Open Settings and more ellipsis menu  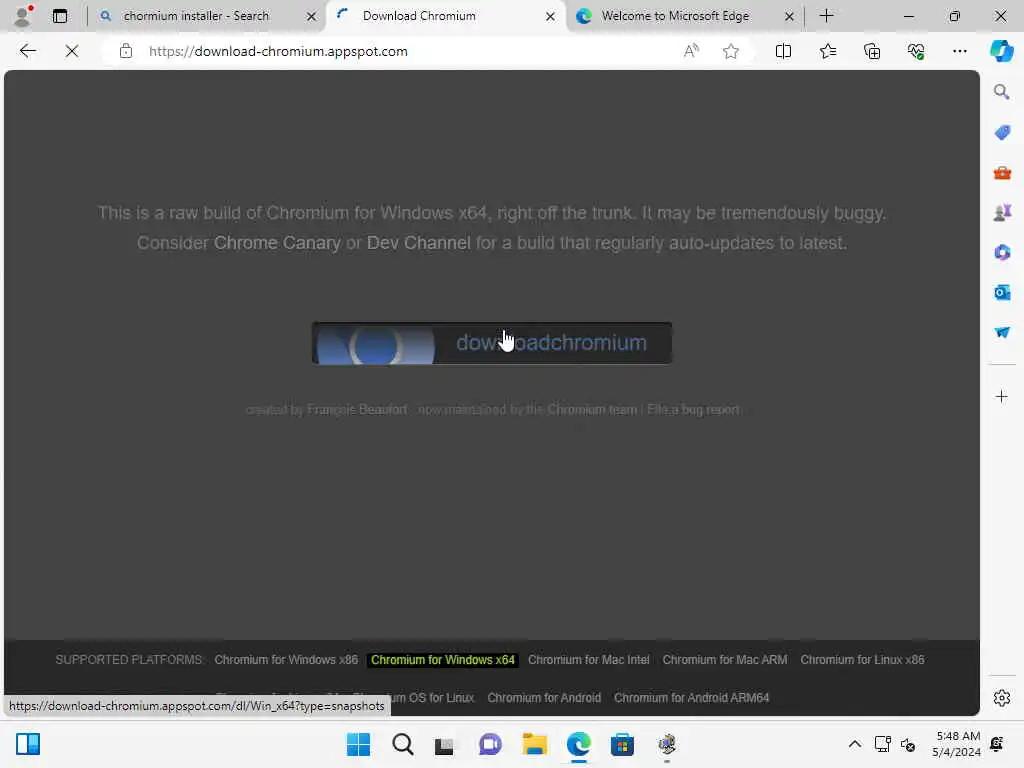[959, 51]
